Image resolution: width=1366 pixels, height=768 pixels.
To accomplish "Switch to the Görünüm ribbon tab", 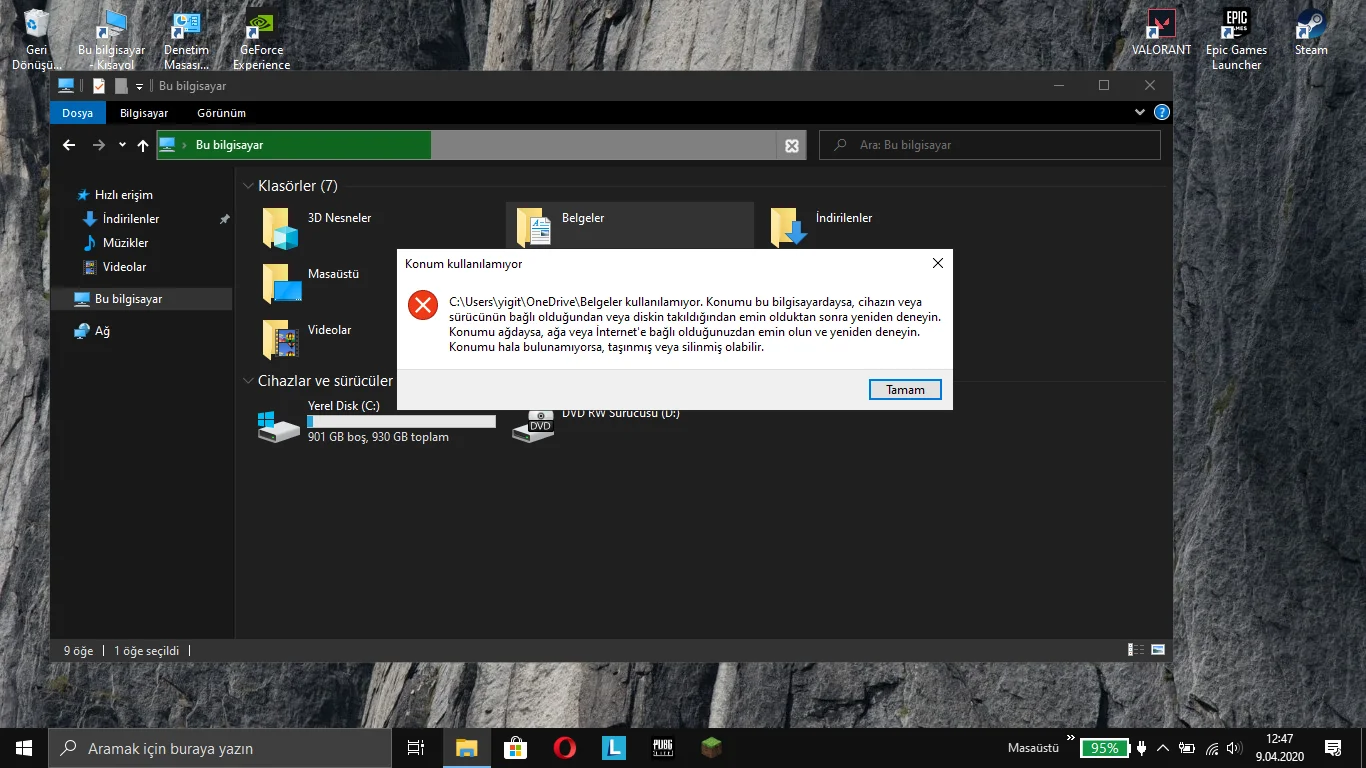I will [221, 113].
